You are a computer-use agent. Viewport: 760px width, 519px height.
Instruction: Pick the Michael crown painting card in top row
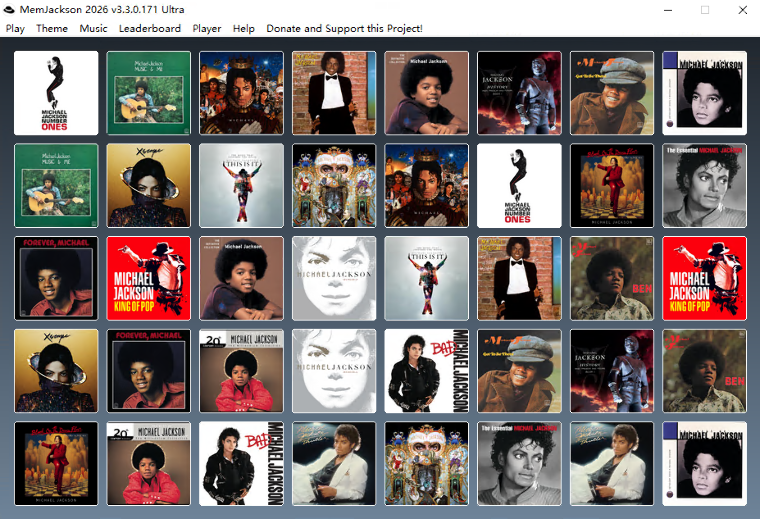pos(241,93)
